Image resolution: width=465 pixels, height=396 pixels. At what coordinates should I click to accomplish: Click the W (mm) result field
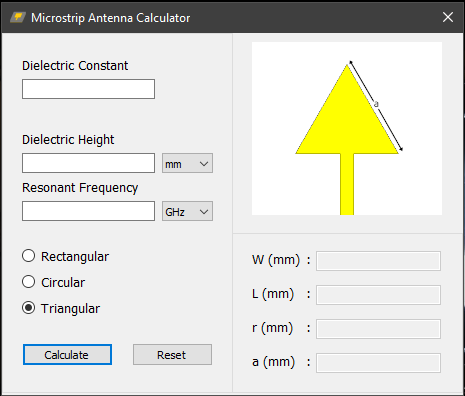pos(378,261)
